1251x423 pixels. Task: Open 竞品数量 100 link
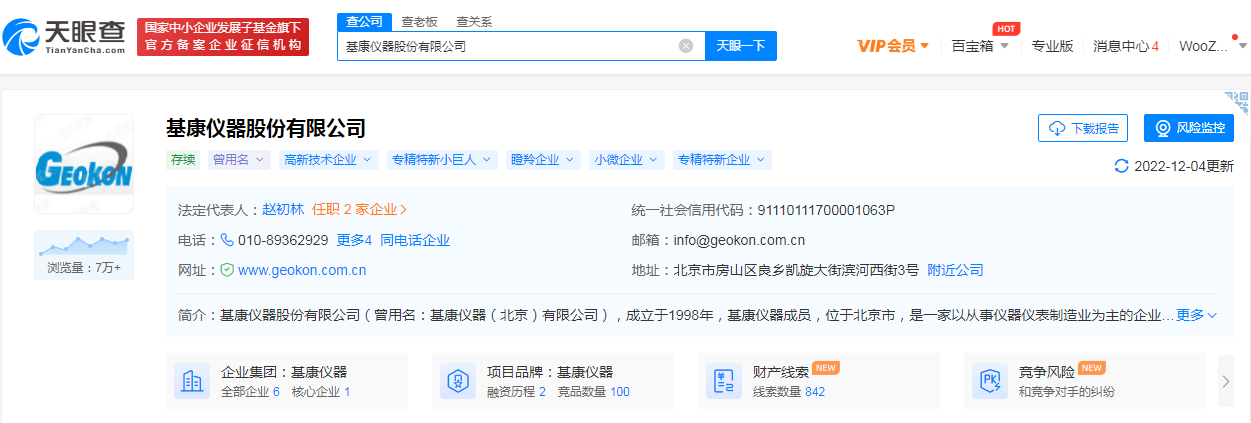coord(593,392)
